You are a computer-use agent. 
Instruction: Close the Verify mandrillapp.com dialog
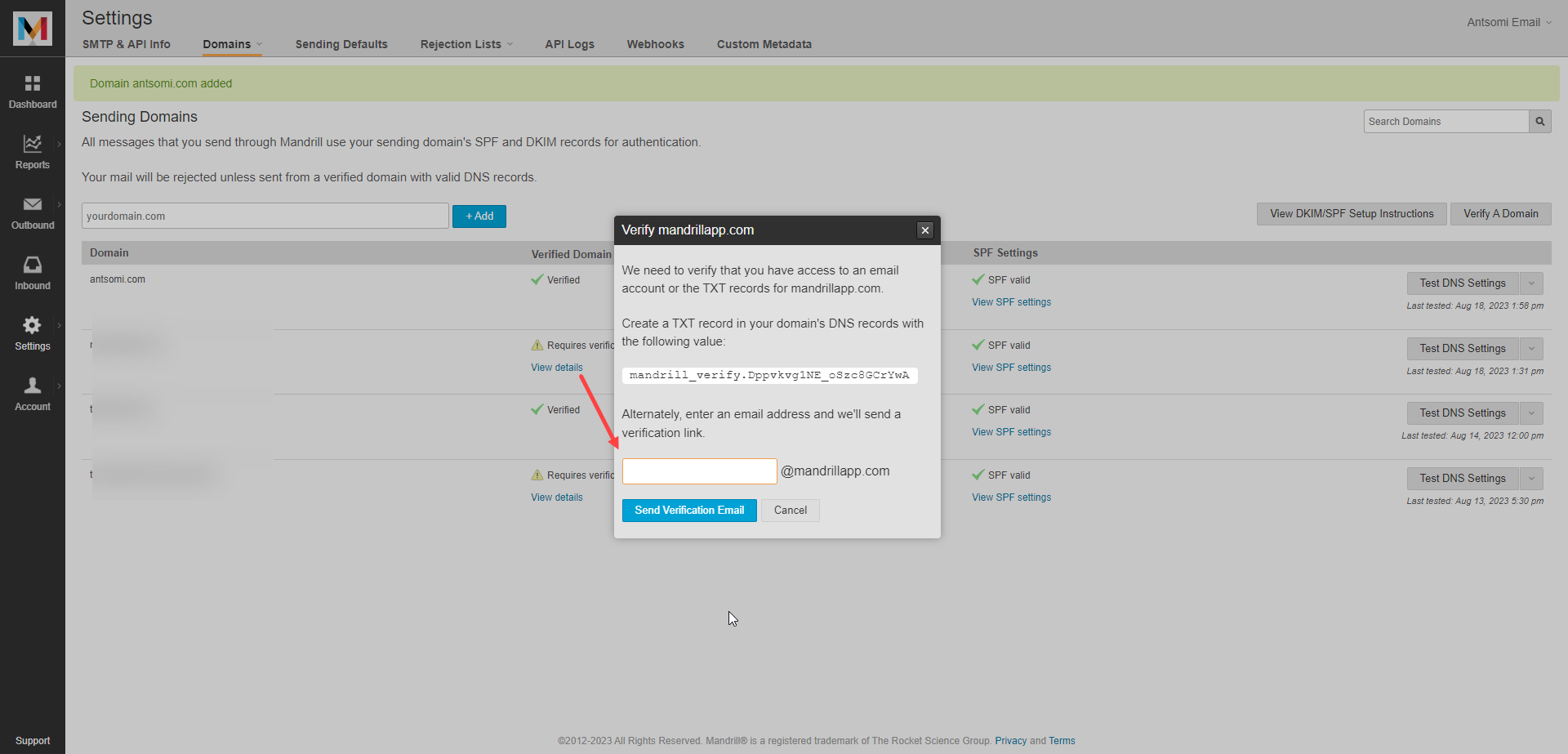(x=925, y=230)
